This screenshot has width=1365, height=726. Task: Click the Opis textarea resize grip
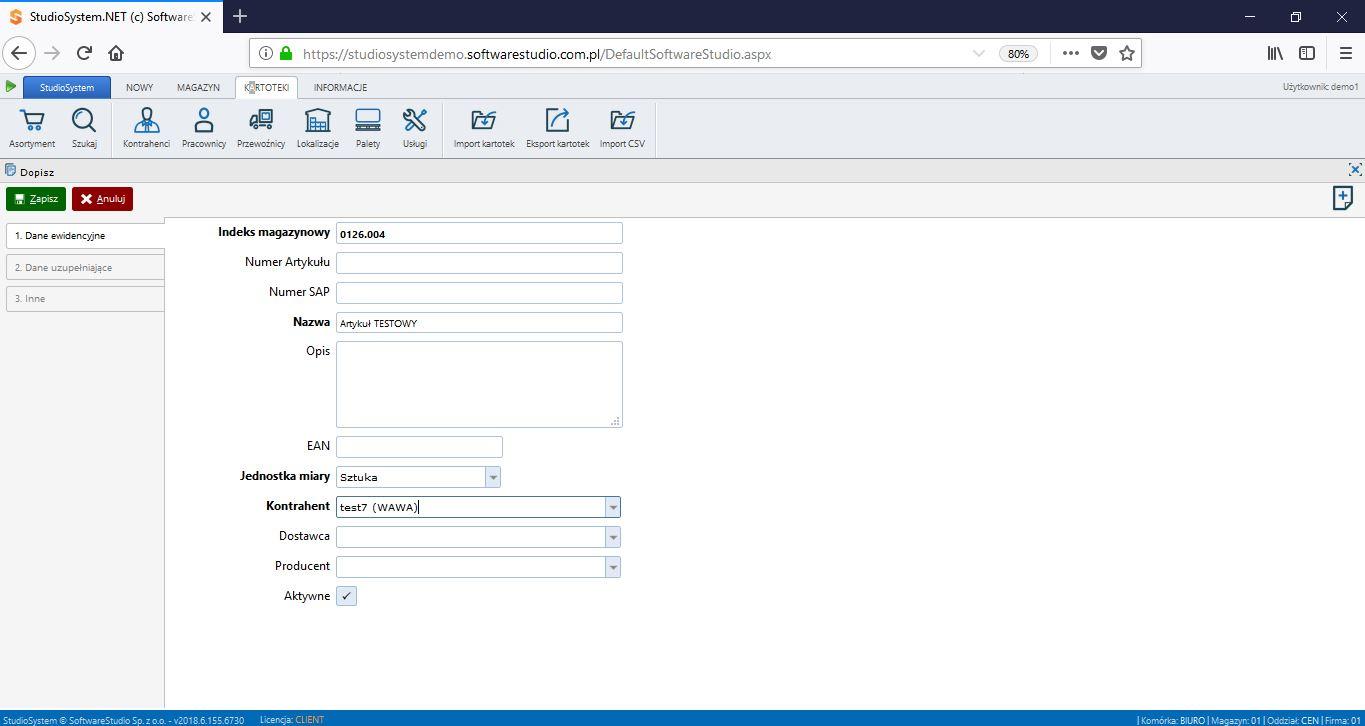click(615, 421)
